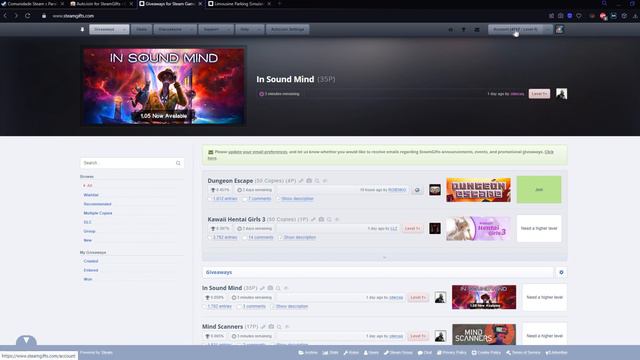The image size is (640, 360).
Task: Click the user avatar in nav bar
Action: click(x=559, y=29)
